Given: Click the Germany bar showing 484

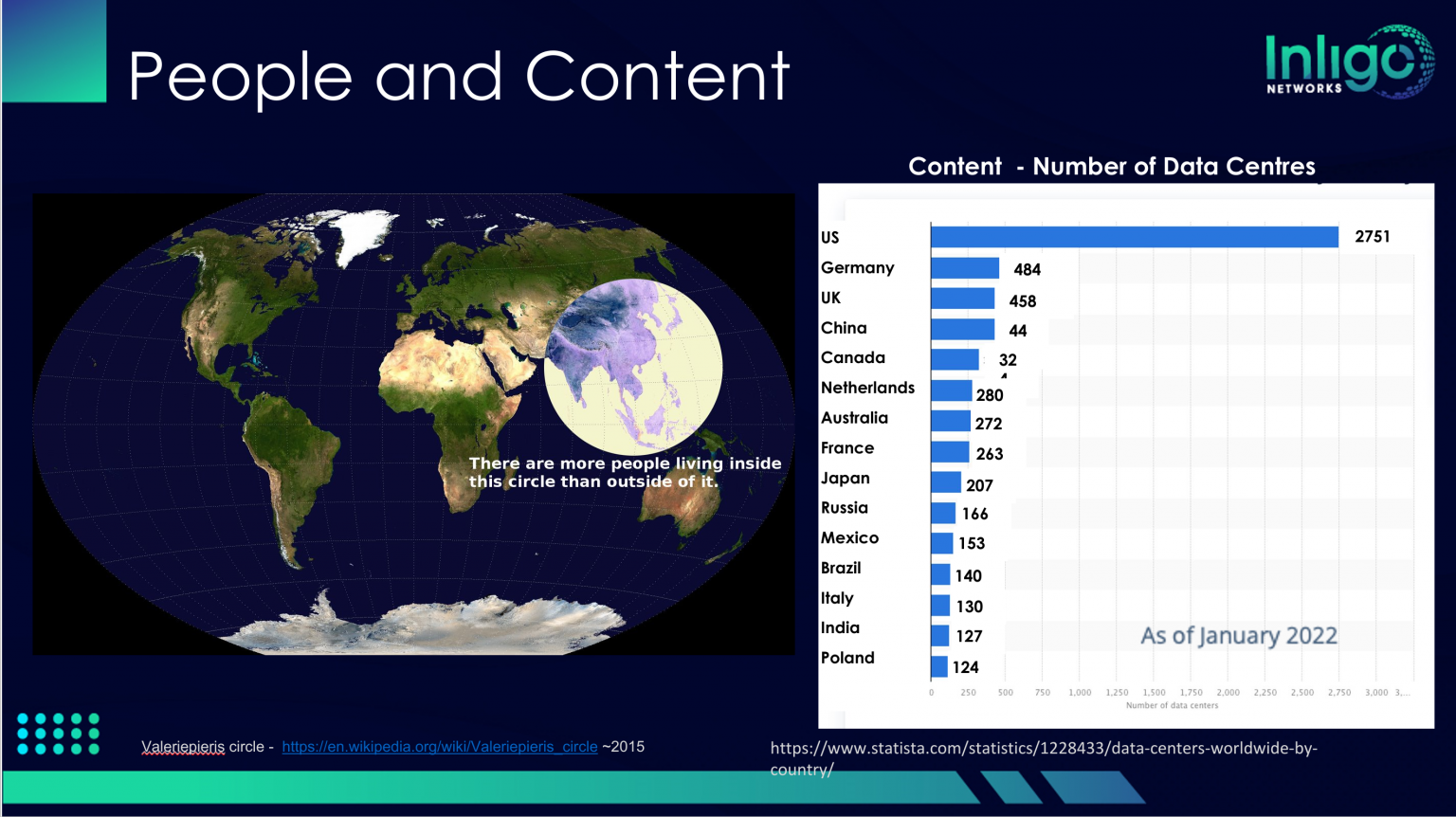Looking at the screenshot, I should (964, 268).
